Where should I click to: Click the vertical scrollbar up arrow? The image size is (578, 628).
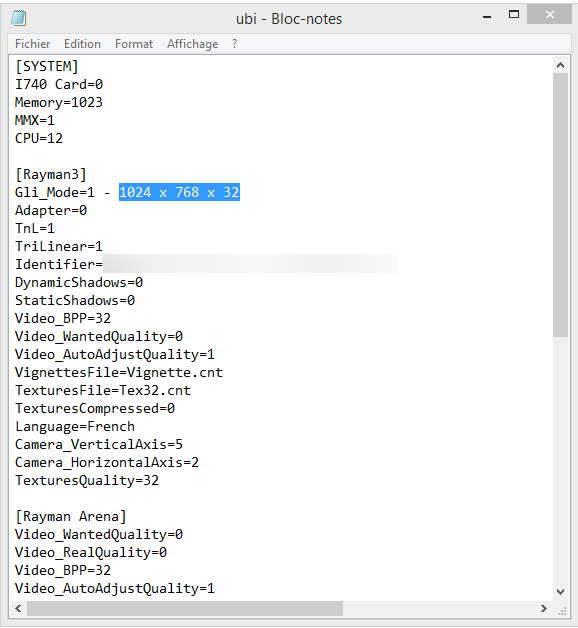click(560, 65)
